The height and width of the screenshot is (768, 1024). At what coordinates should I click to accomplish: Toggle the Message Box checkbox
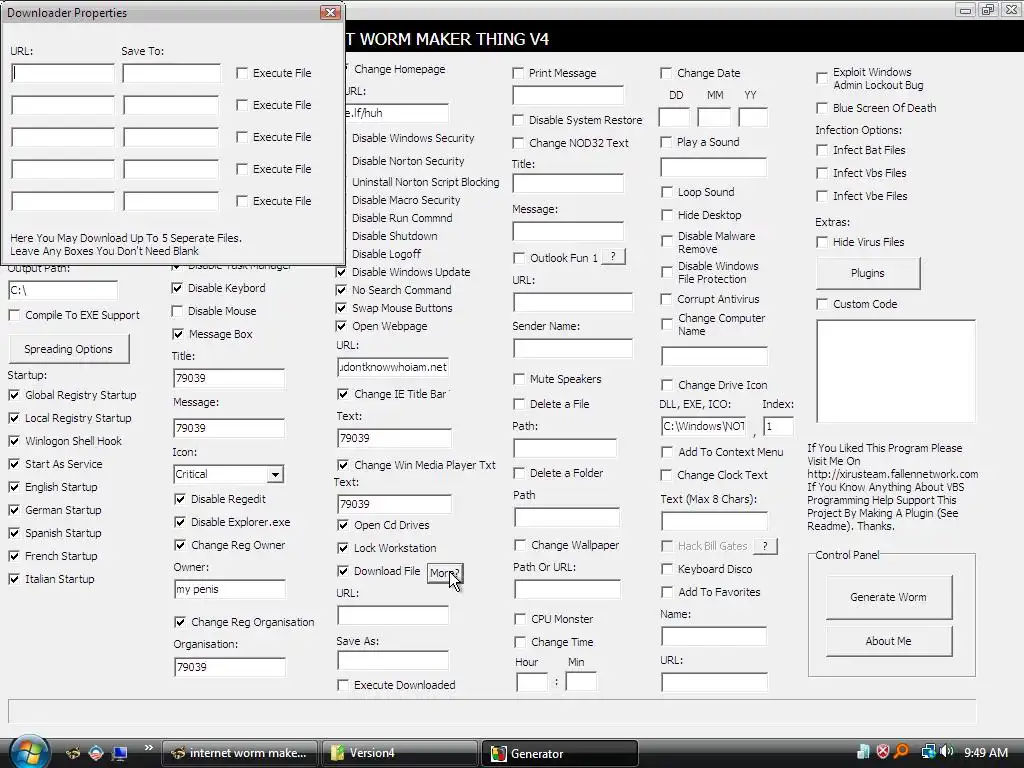pyautogui.click(x=178, y=334)
